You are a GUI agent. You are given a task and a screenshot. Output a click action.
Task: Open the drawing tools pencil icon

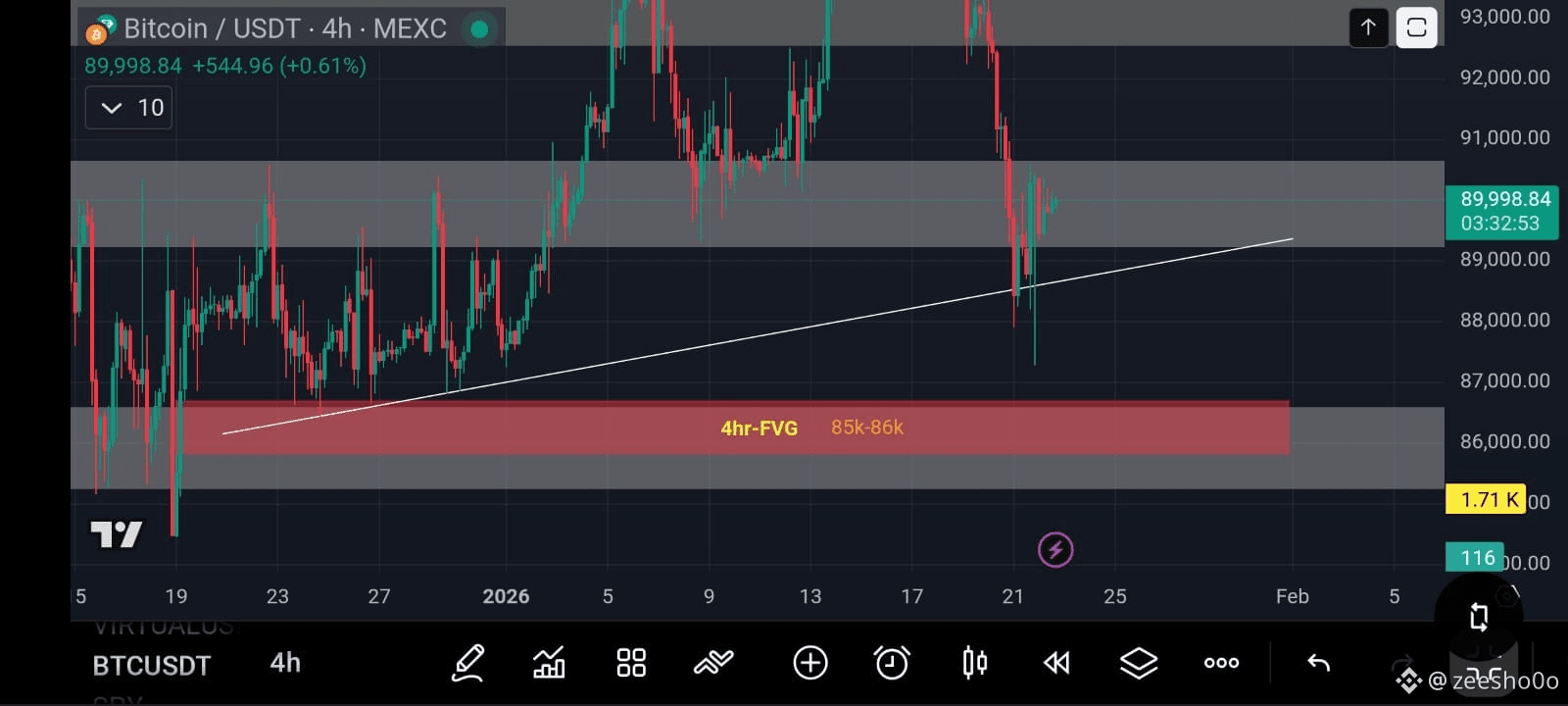(467, 663)
